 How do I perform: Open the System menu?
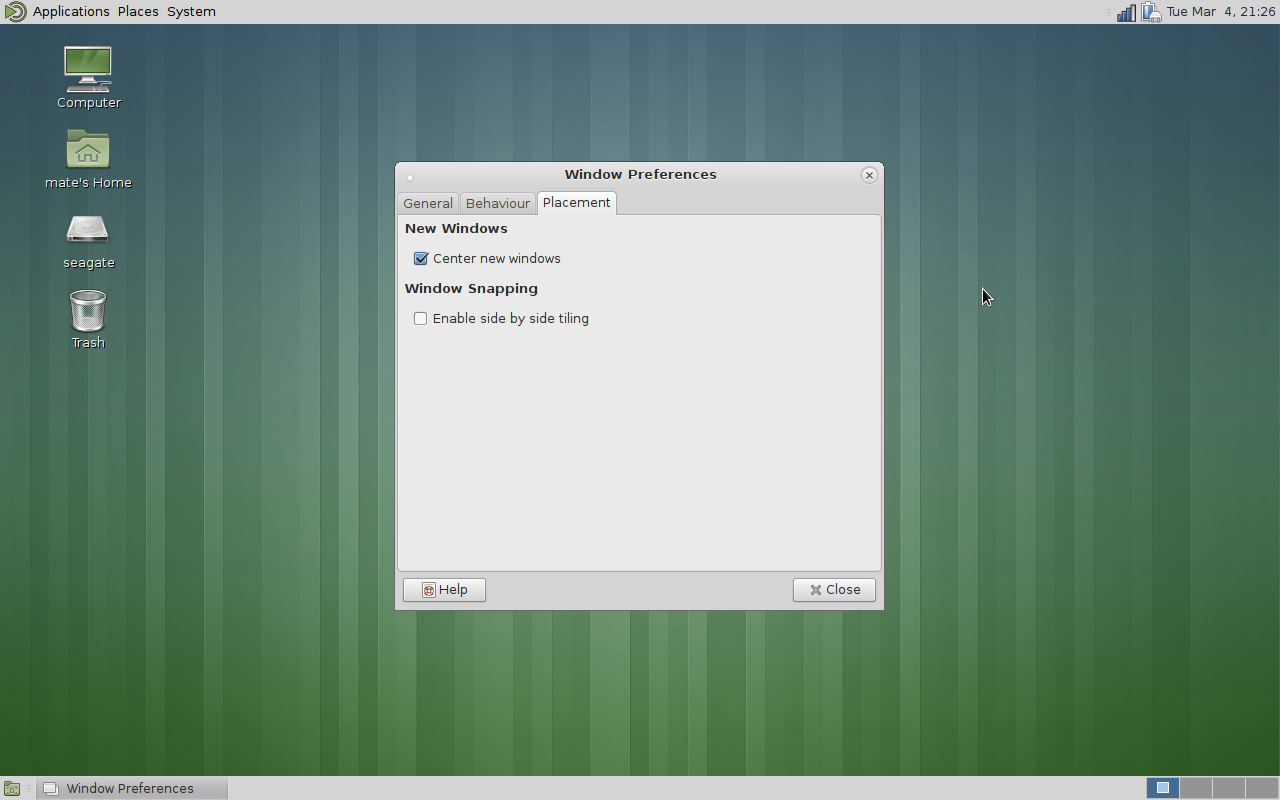[191, 12]
